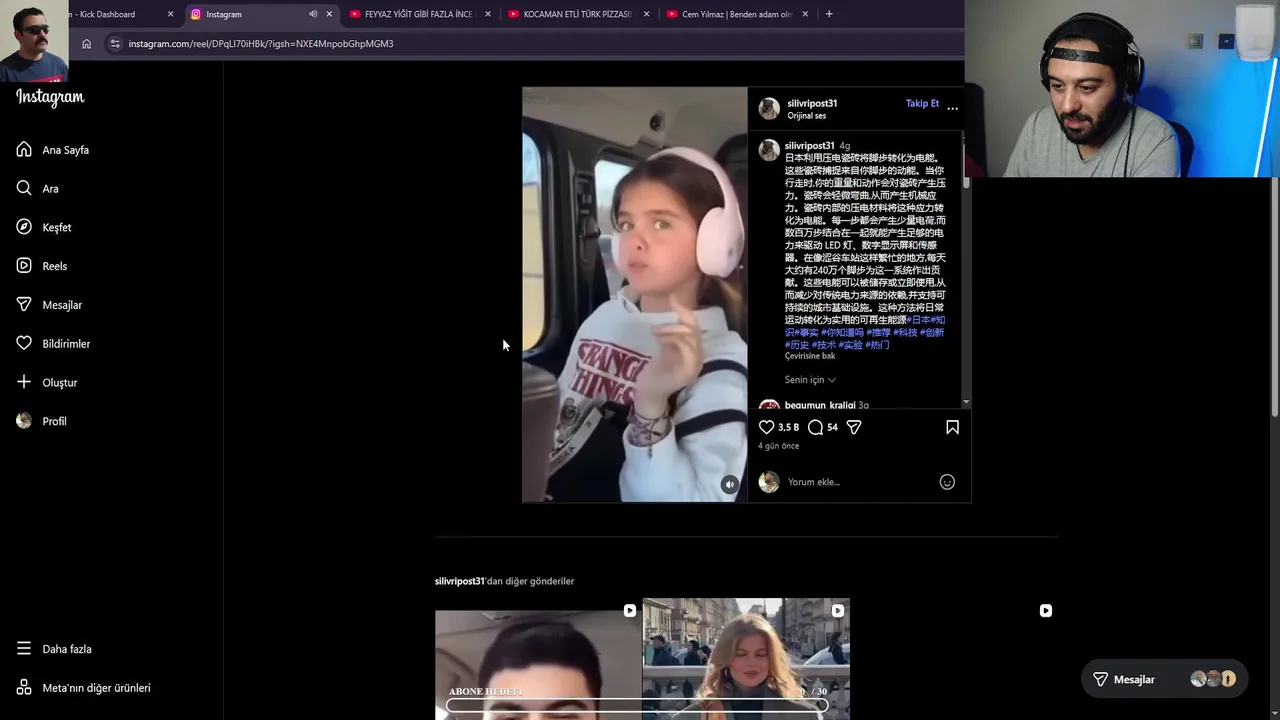
Task: Open first related post thumbnail with man
Action: tap(538, 665)
